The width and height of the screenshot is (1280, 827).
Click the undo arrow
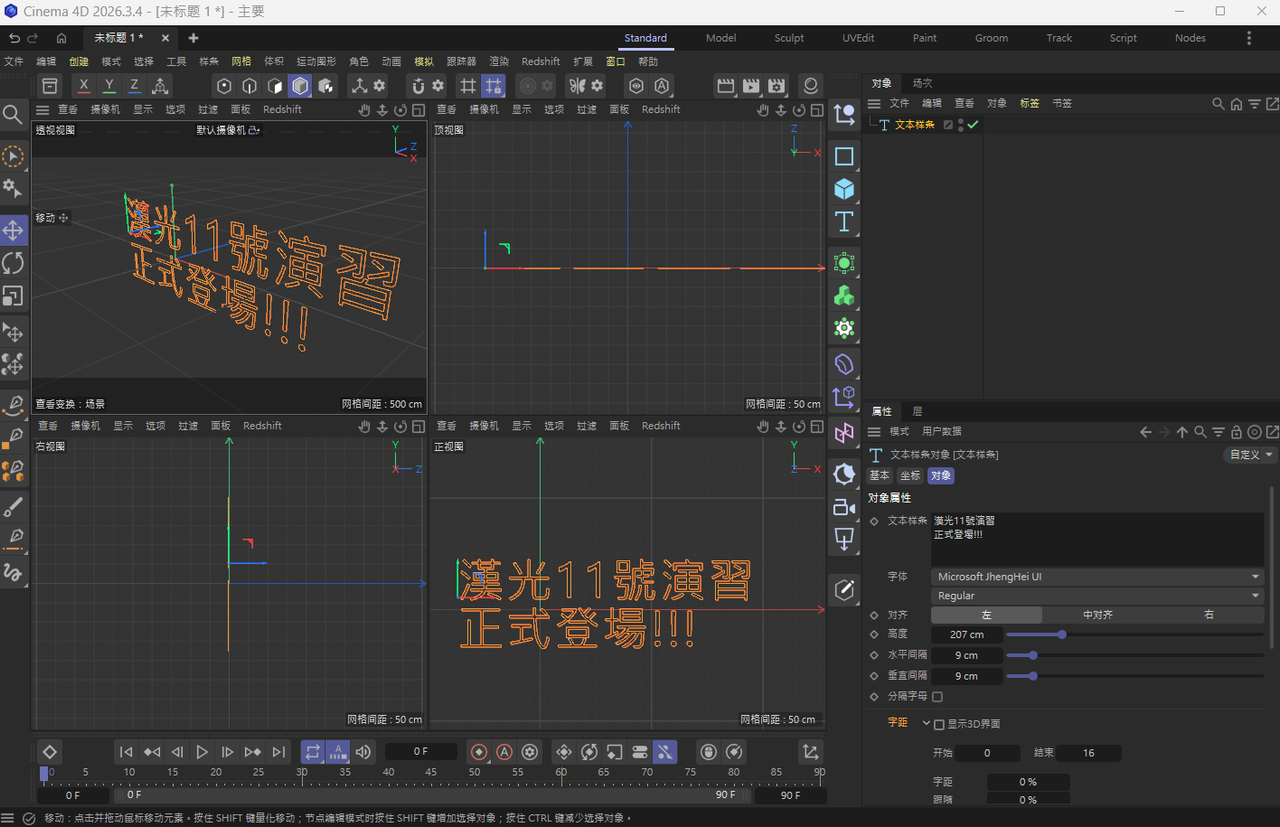click(x=14, y=38)
